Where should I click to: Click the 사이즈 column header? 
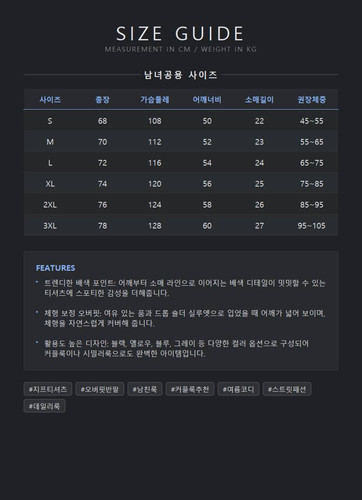point(50,99)
